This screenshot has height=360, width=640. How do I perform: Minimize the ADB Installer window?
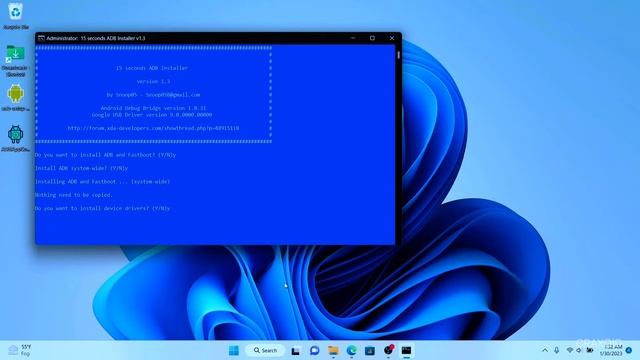tap(353, 38)
